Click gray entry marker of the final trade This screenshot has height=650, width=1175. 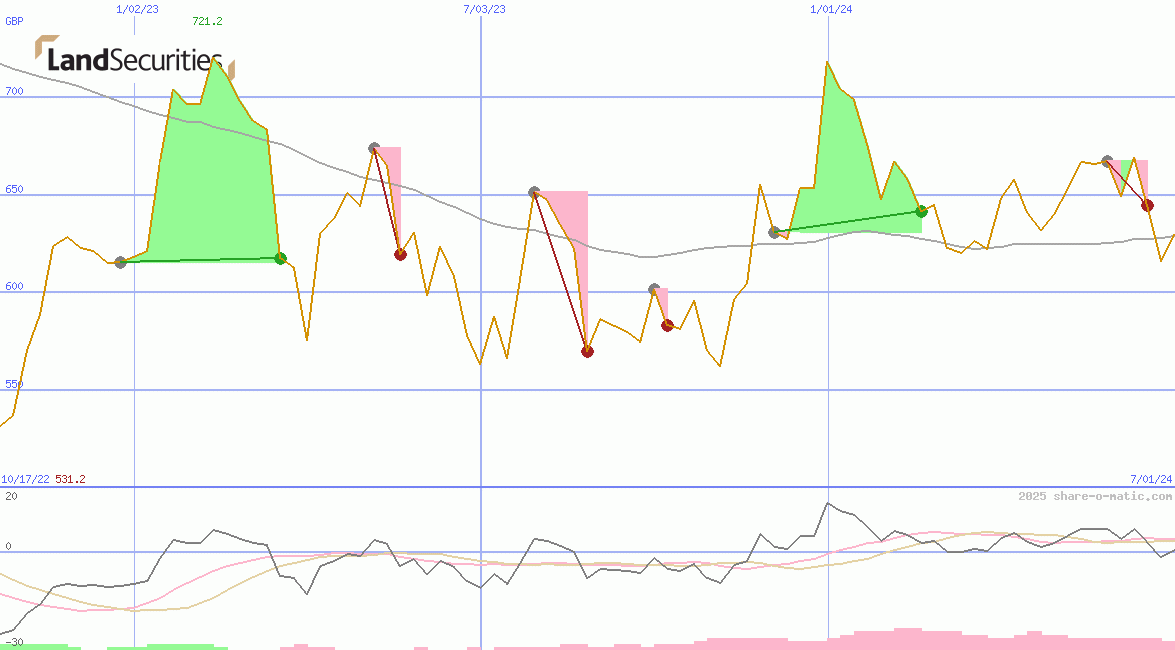click(1107, 161)
